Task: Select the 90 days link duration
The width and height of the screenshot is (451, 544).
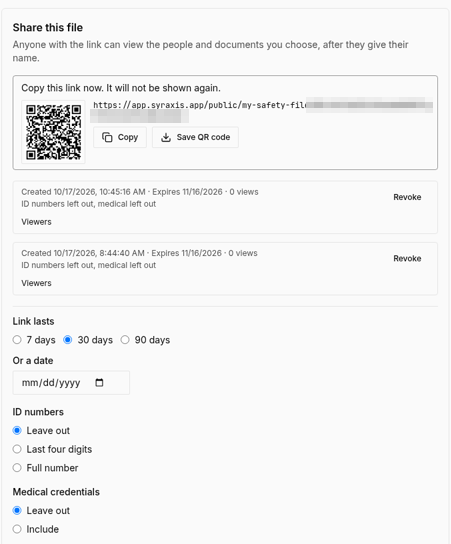Action: [x=125, y=340]
